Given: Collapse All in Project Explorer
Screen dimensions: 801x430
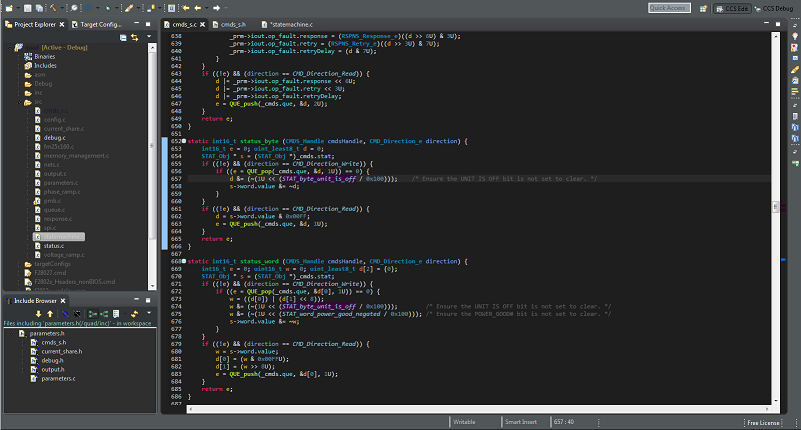Looking at the screenshot, I should [123, 37].
